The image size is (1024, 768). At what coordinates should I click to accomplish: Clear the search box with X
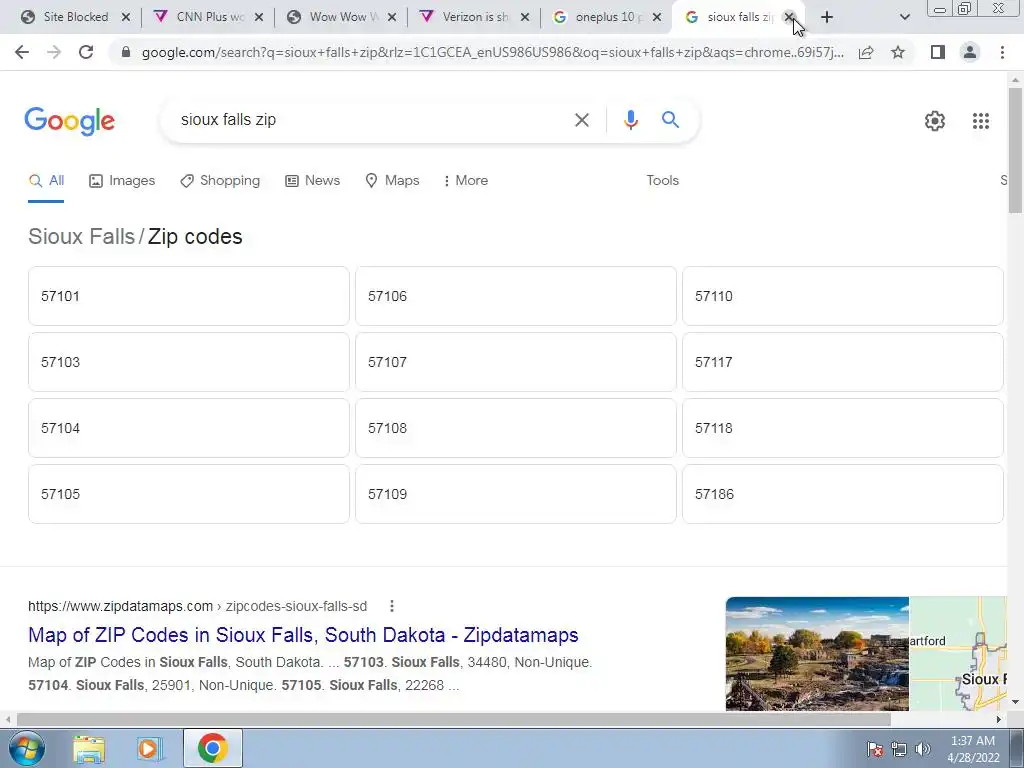[x=581, y=120]
